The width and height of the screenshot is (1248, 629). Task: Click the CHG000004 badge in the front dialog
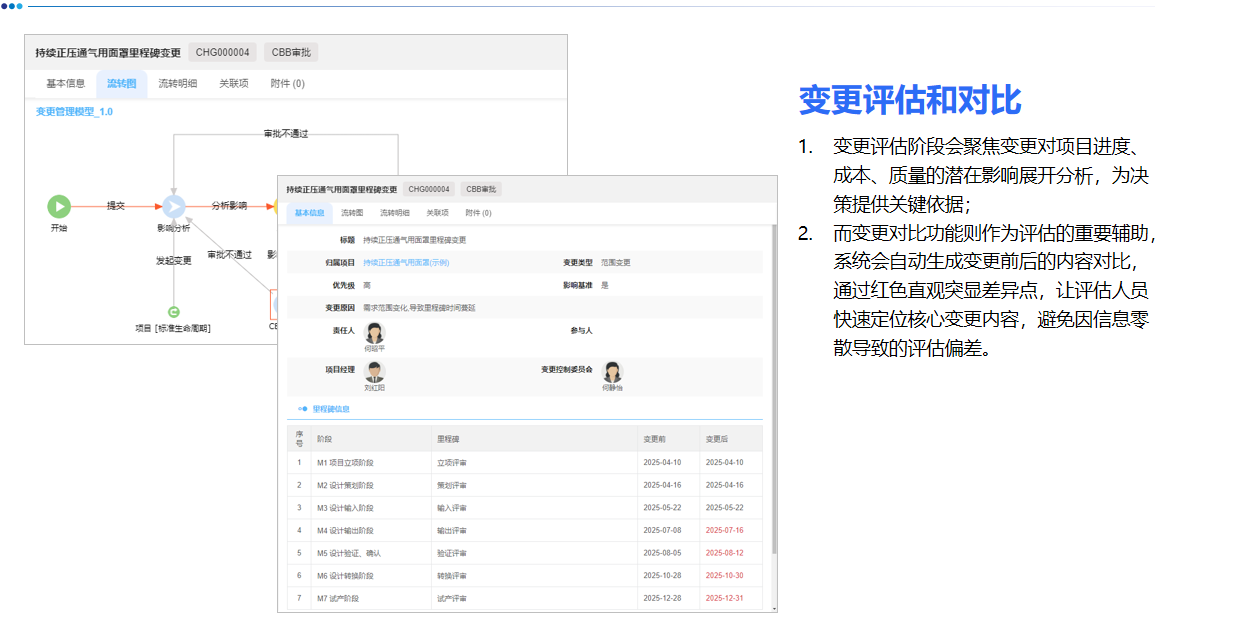[x=428, y=188]
